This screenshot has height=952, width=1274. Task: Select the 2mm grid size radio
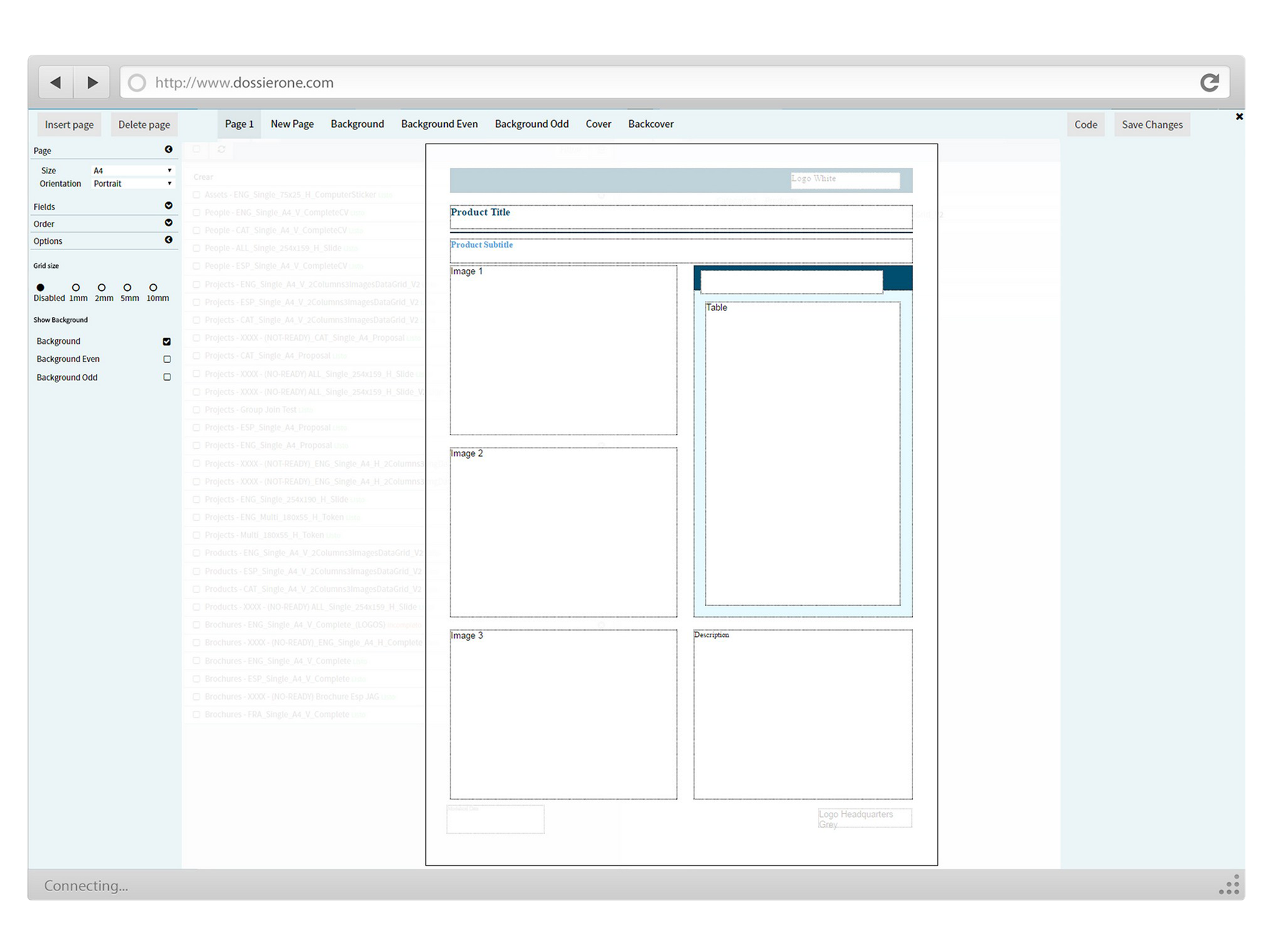[101, 287]
